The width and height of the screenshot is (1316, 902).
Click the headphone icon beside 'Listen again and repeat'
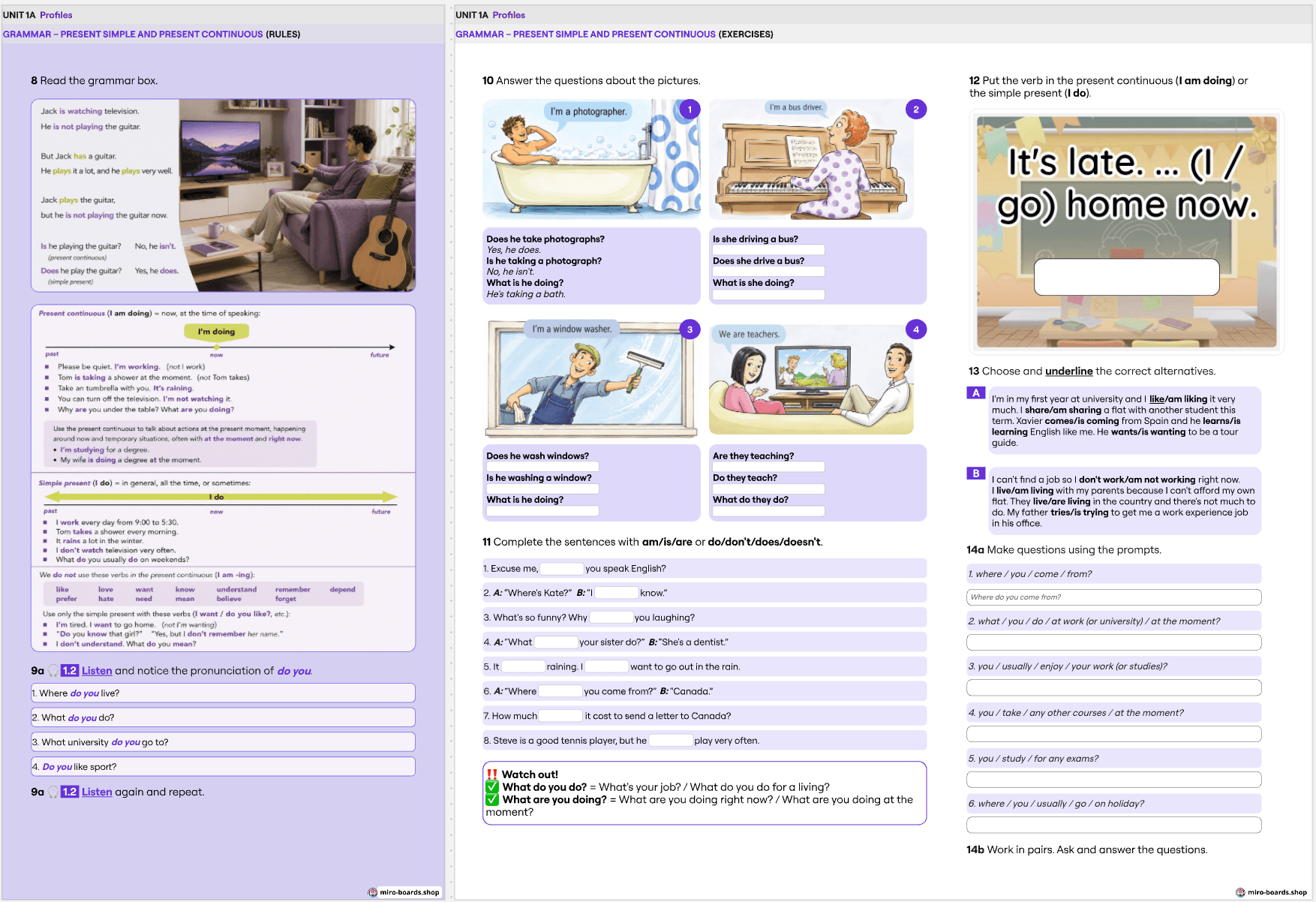(53, 792)
